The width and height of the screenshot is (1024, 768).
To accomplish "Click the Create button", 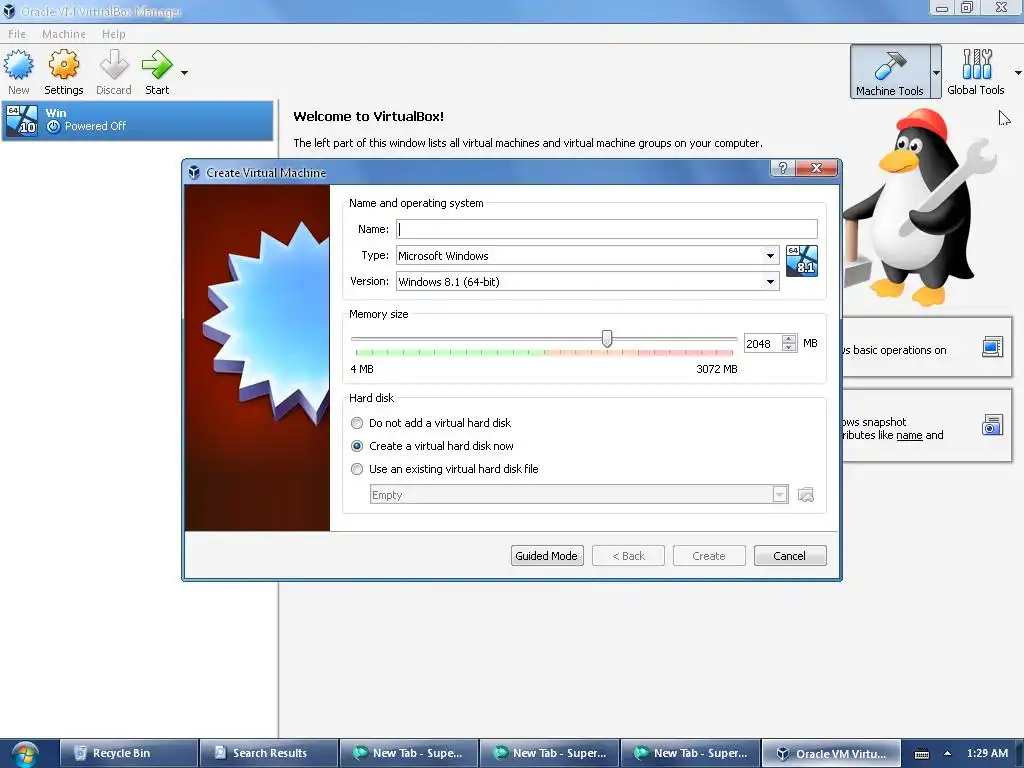I will click(709, 556).
